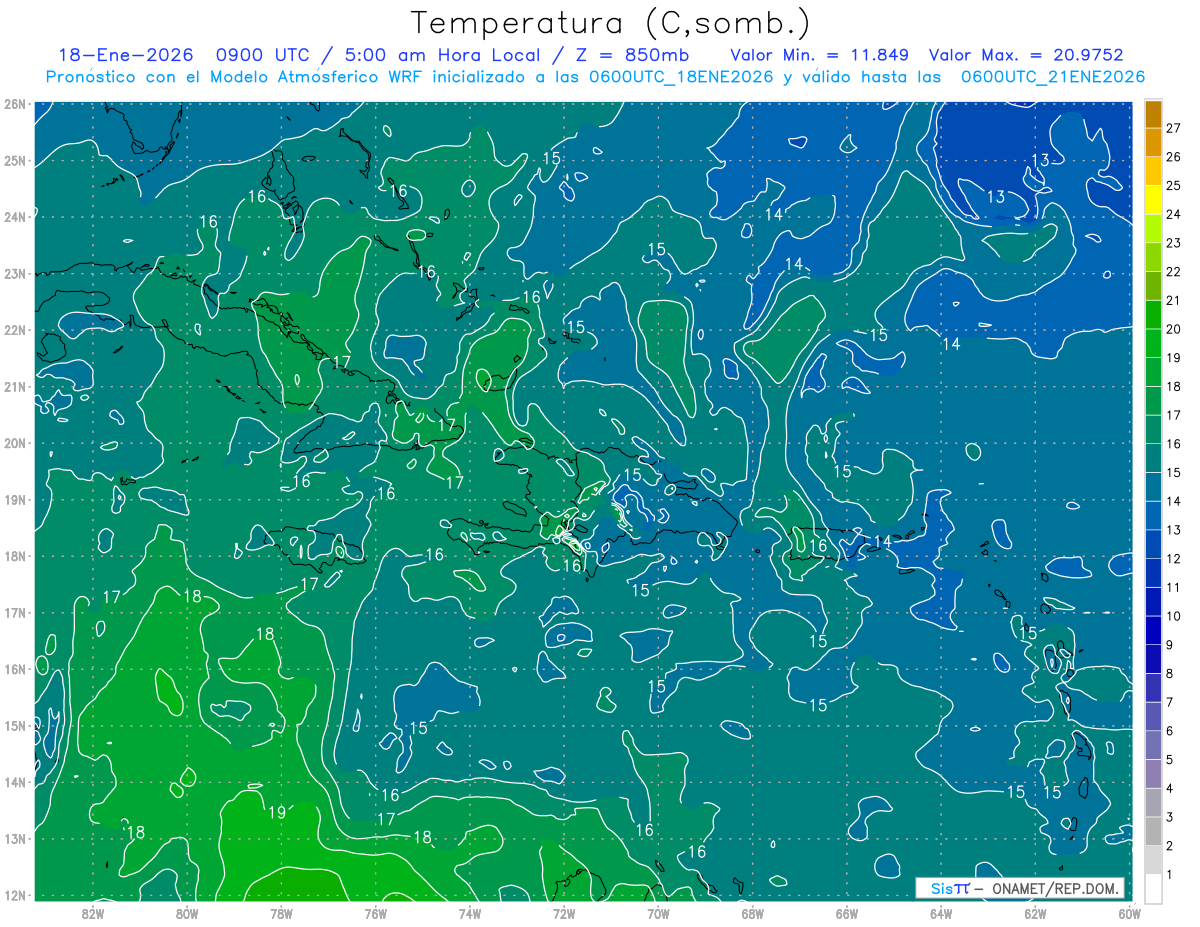Click the "SisTT - ONAMET/REP.DOM." credit box

[x=1020, y=888]
